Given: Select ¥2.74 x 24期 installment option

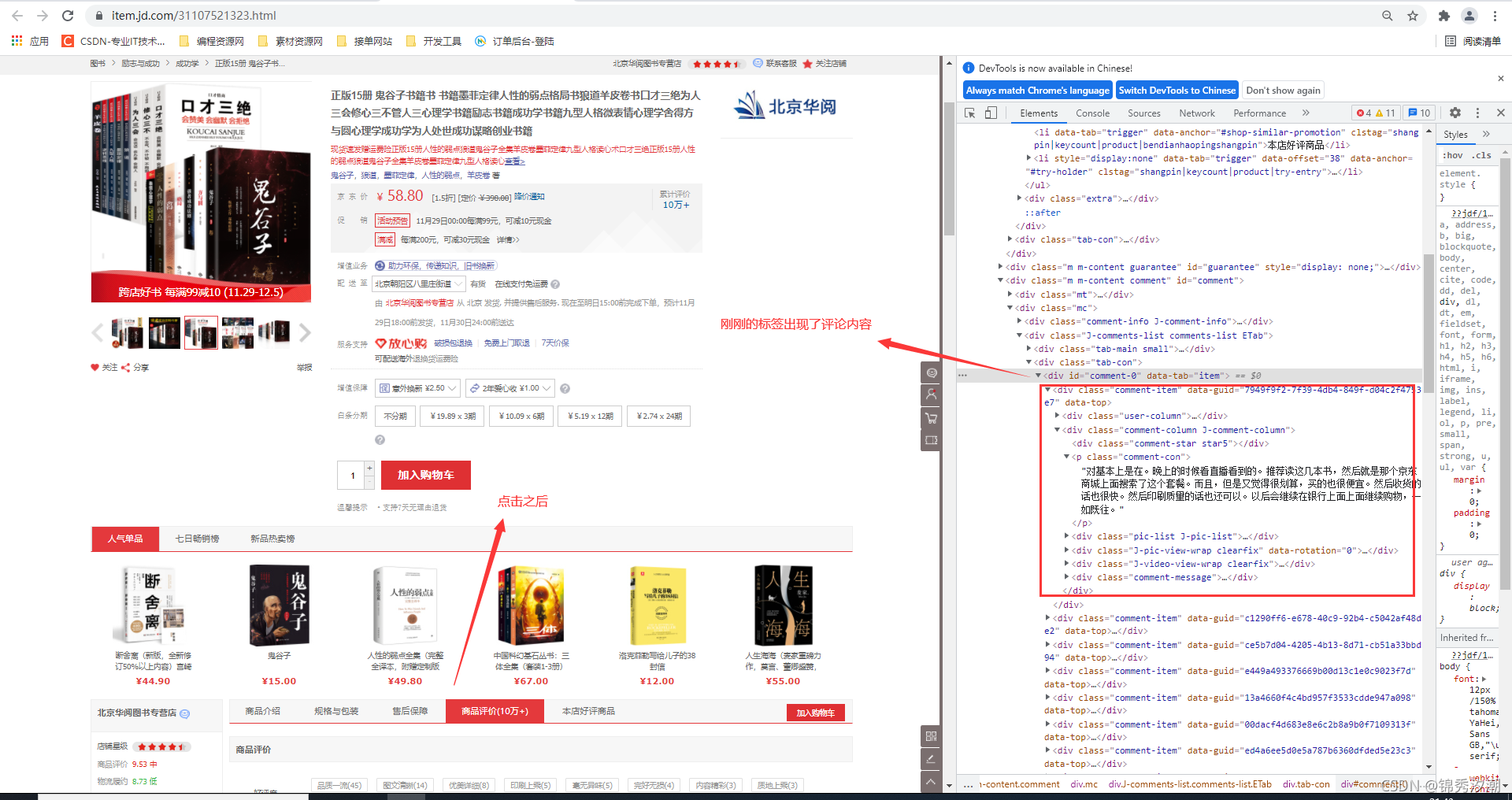Looking at the screenshot, I should tap(659, 416).
